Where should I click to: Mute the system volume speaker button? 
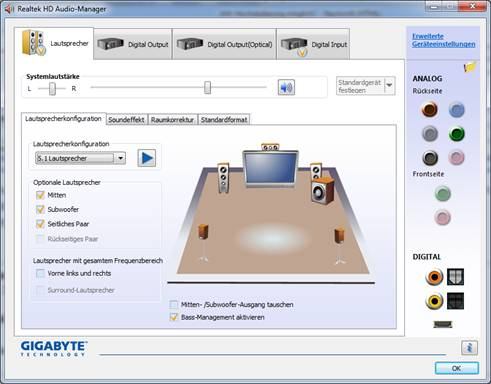point(286,87)
